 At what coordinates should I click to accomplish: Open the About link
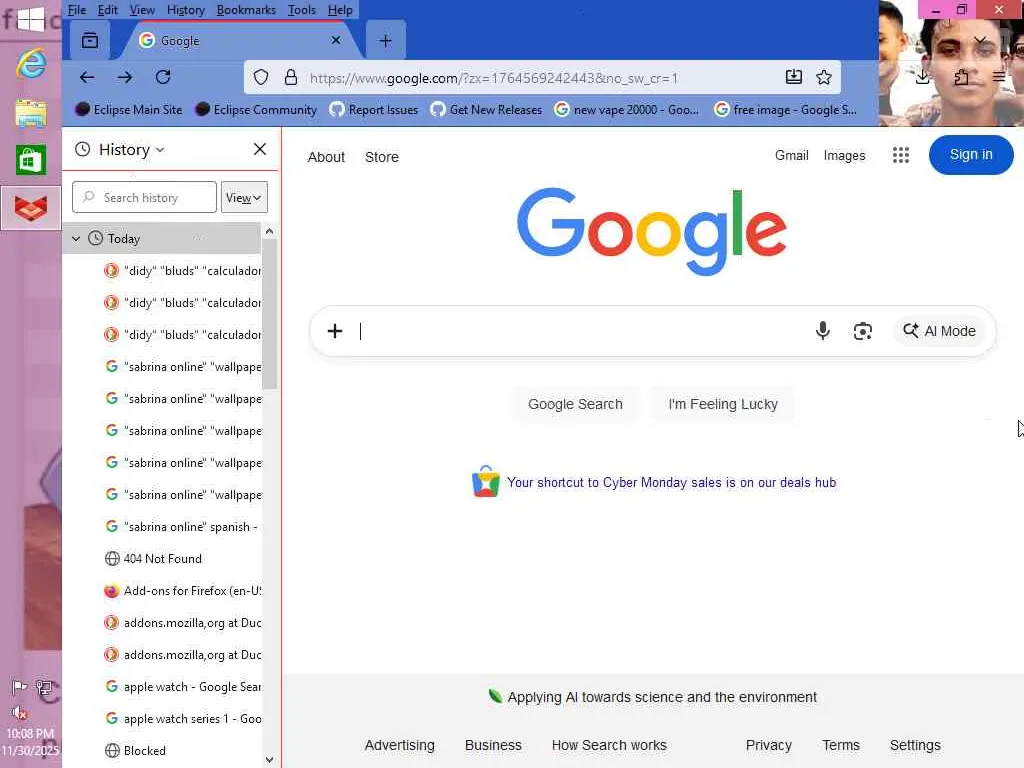click(x=326, y=157)
